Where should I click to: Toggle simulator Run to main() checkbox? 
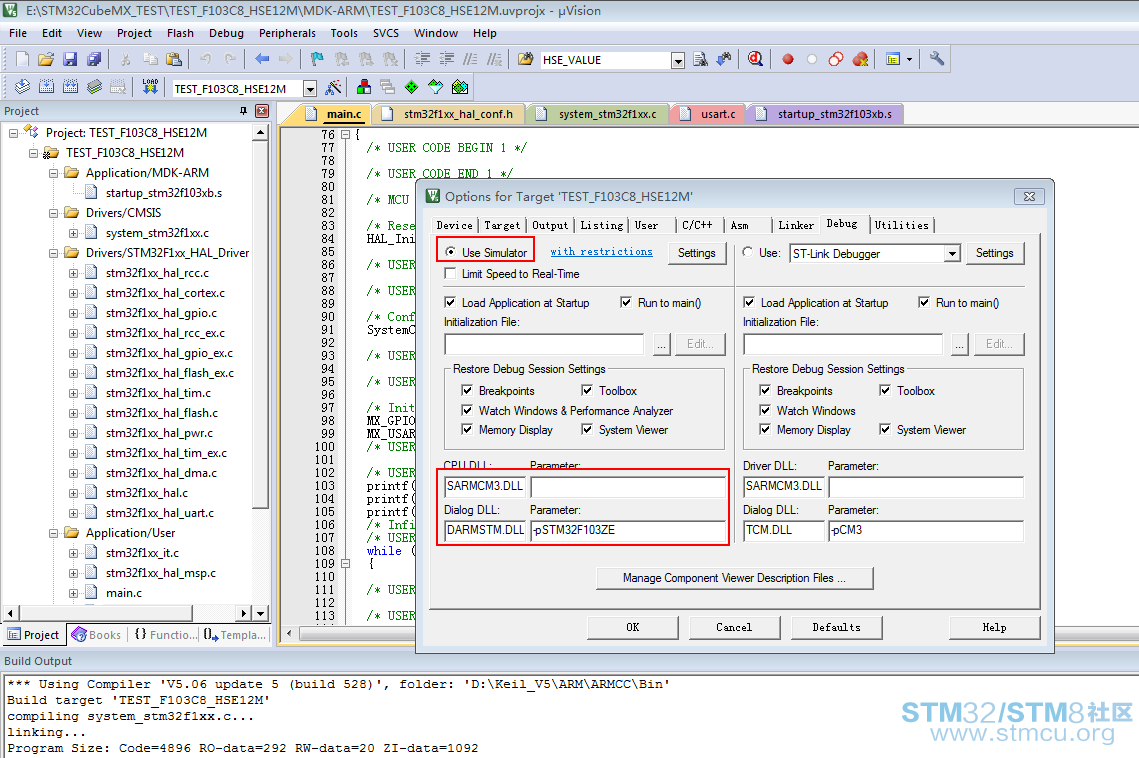(x=626, y=302)
